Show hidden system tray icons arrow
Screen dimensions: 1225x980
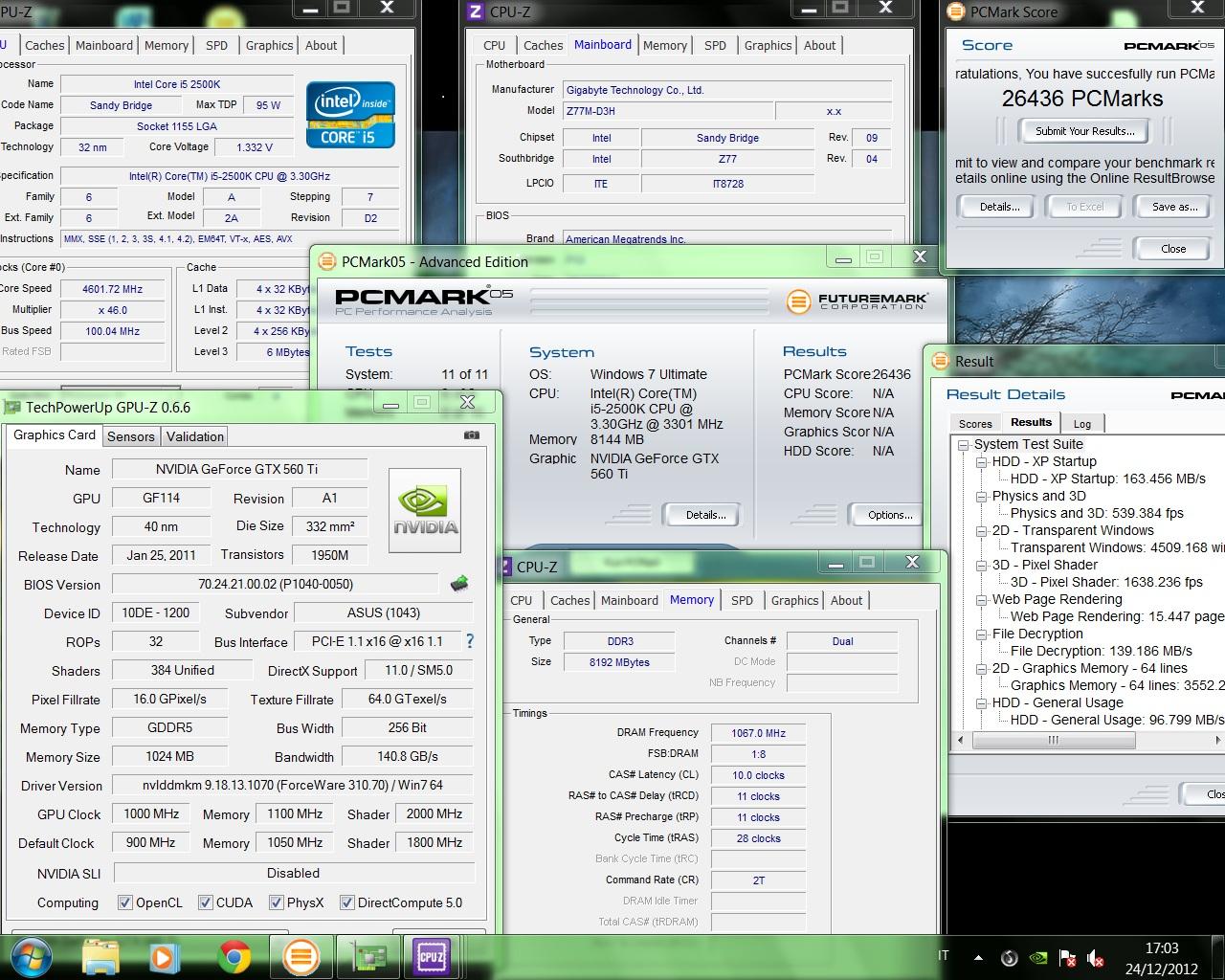[x=978, y=957]
